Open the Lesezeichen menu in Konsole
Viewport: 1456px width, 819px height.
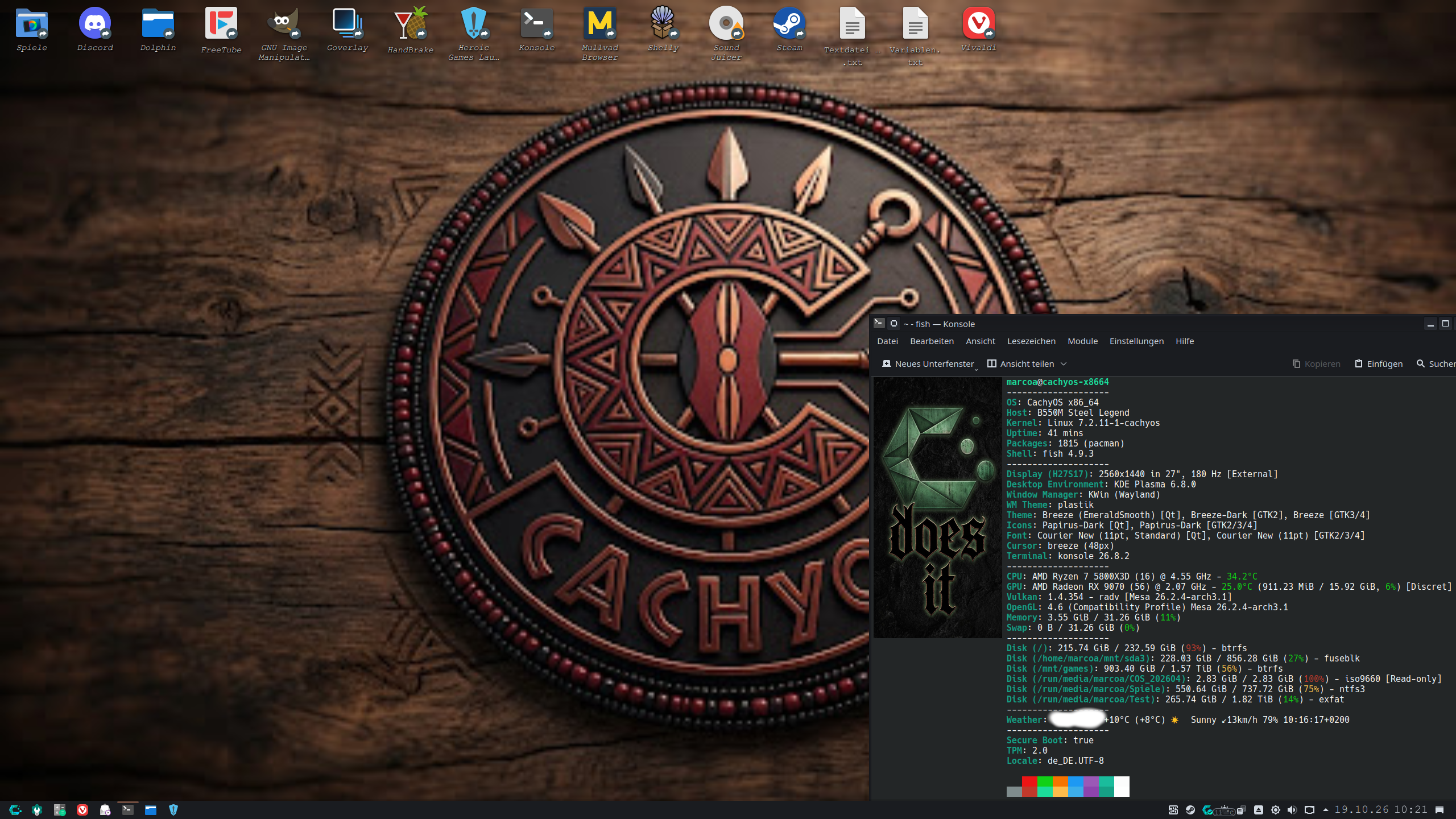click(1031, 341)
